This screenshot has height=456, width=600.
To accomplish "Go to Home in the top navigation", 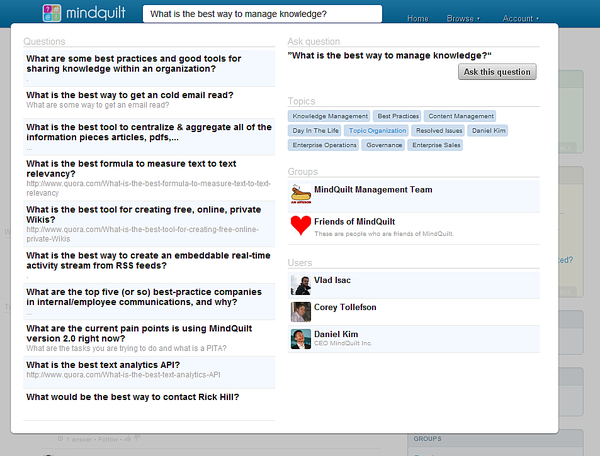I will click(417, 18).
